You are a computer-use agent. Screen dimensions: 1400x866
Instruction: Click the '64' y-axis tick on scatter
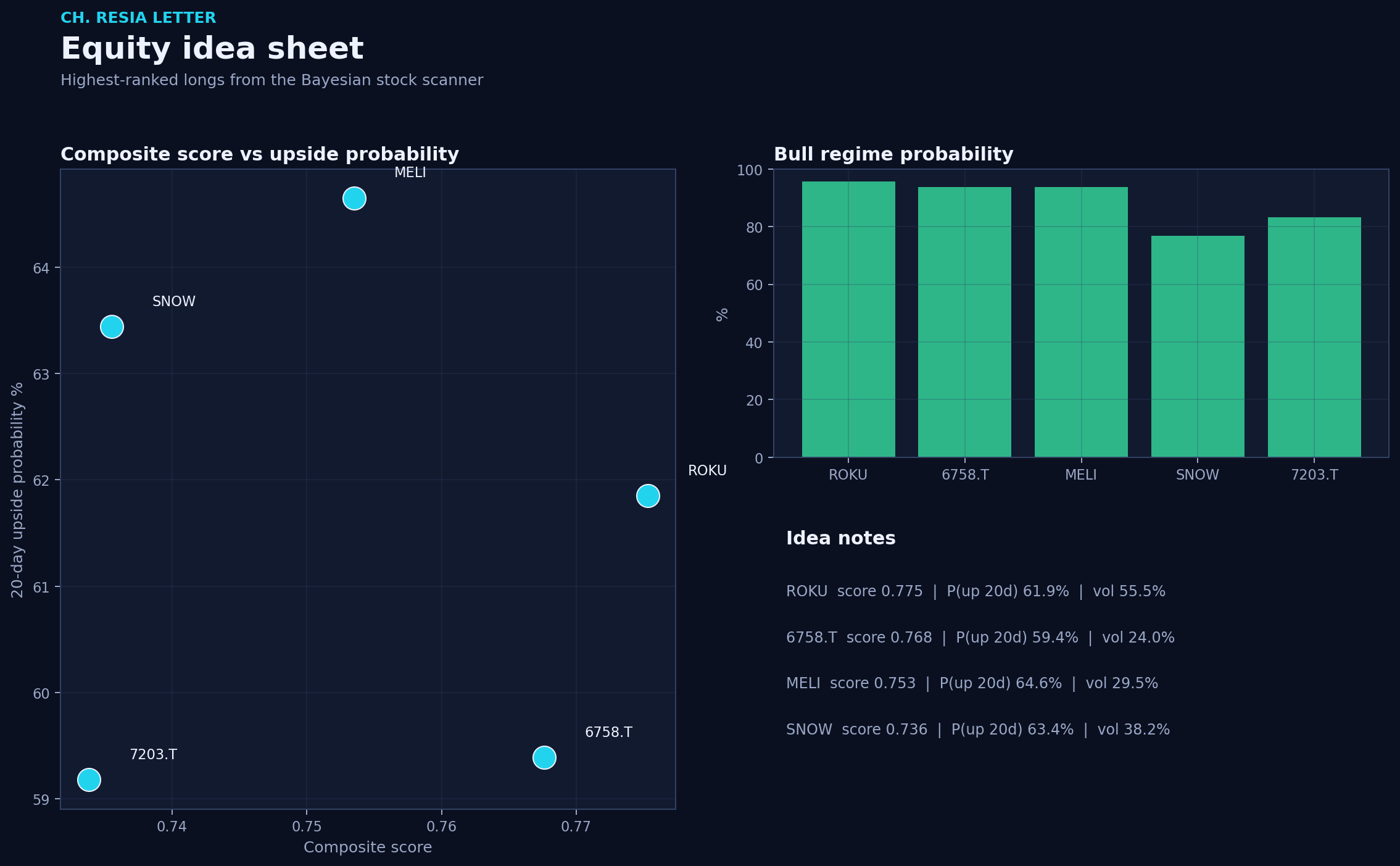click(x=41, y=268)
